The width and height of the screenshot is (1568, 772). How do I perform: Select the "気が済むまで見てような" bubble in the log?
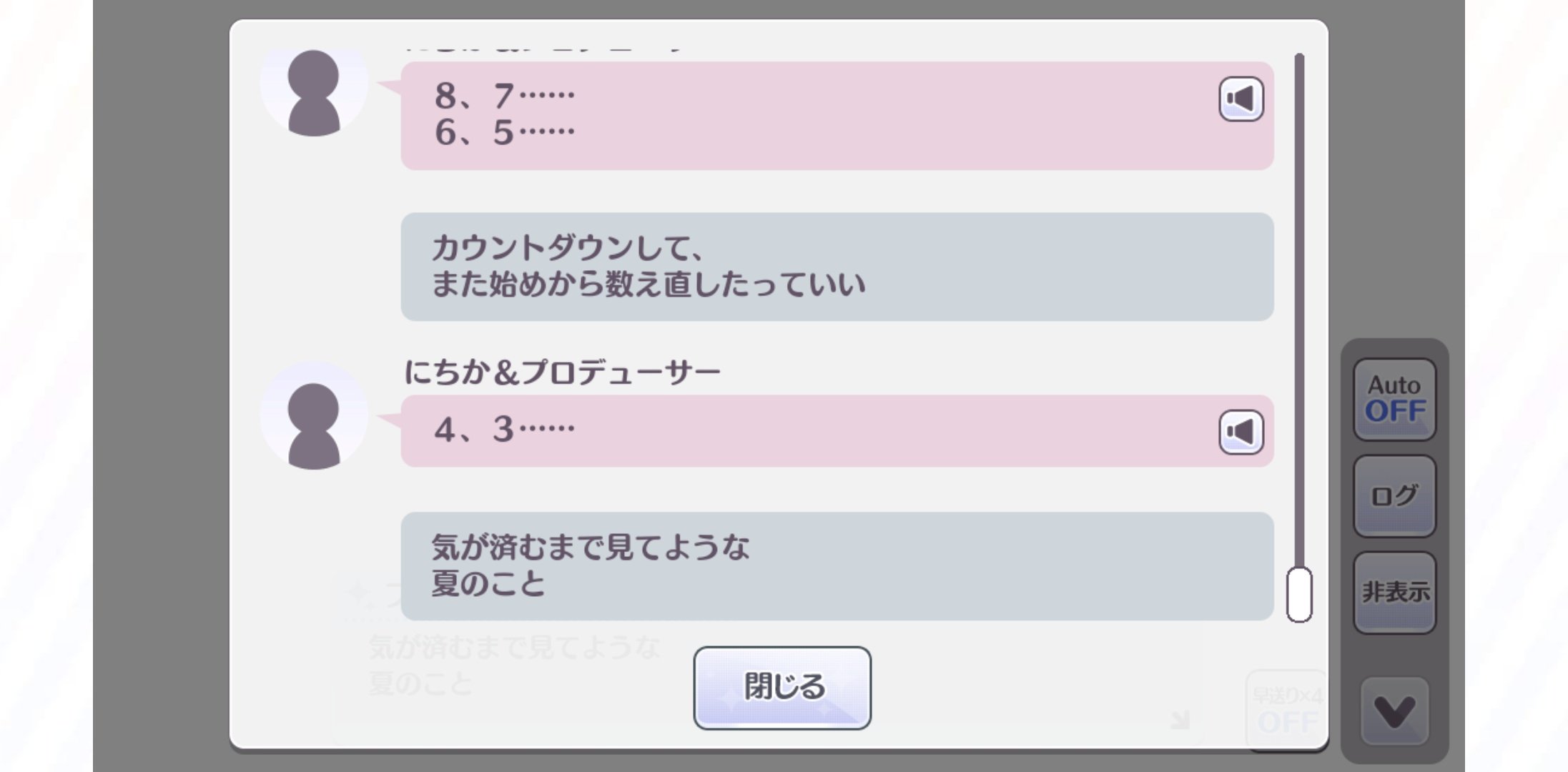(837, 565)
